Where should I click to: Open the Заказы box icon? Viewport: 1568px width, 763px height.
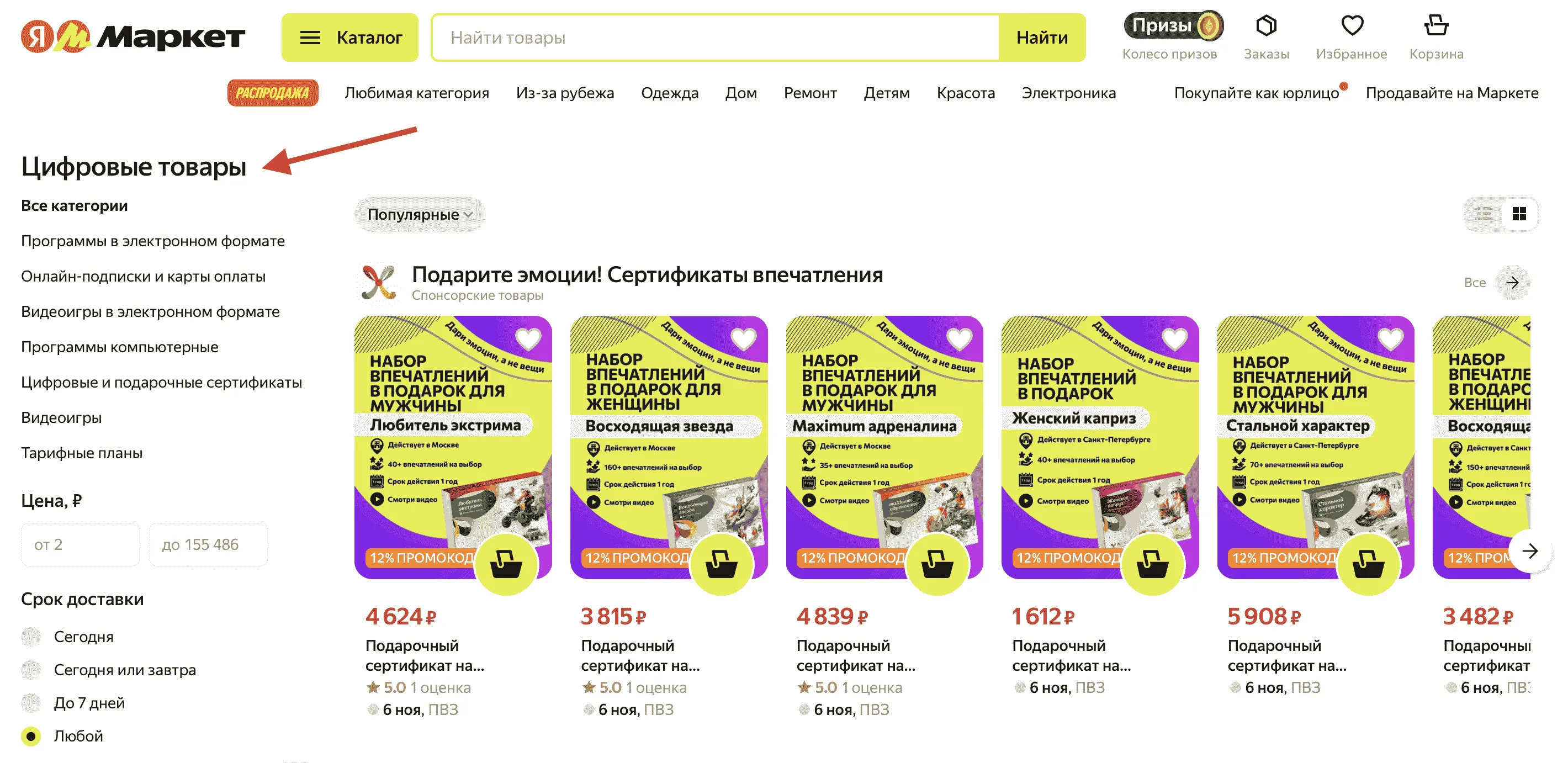pyautogui.click(x=1266, y=25)
